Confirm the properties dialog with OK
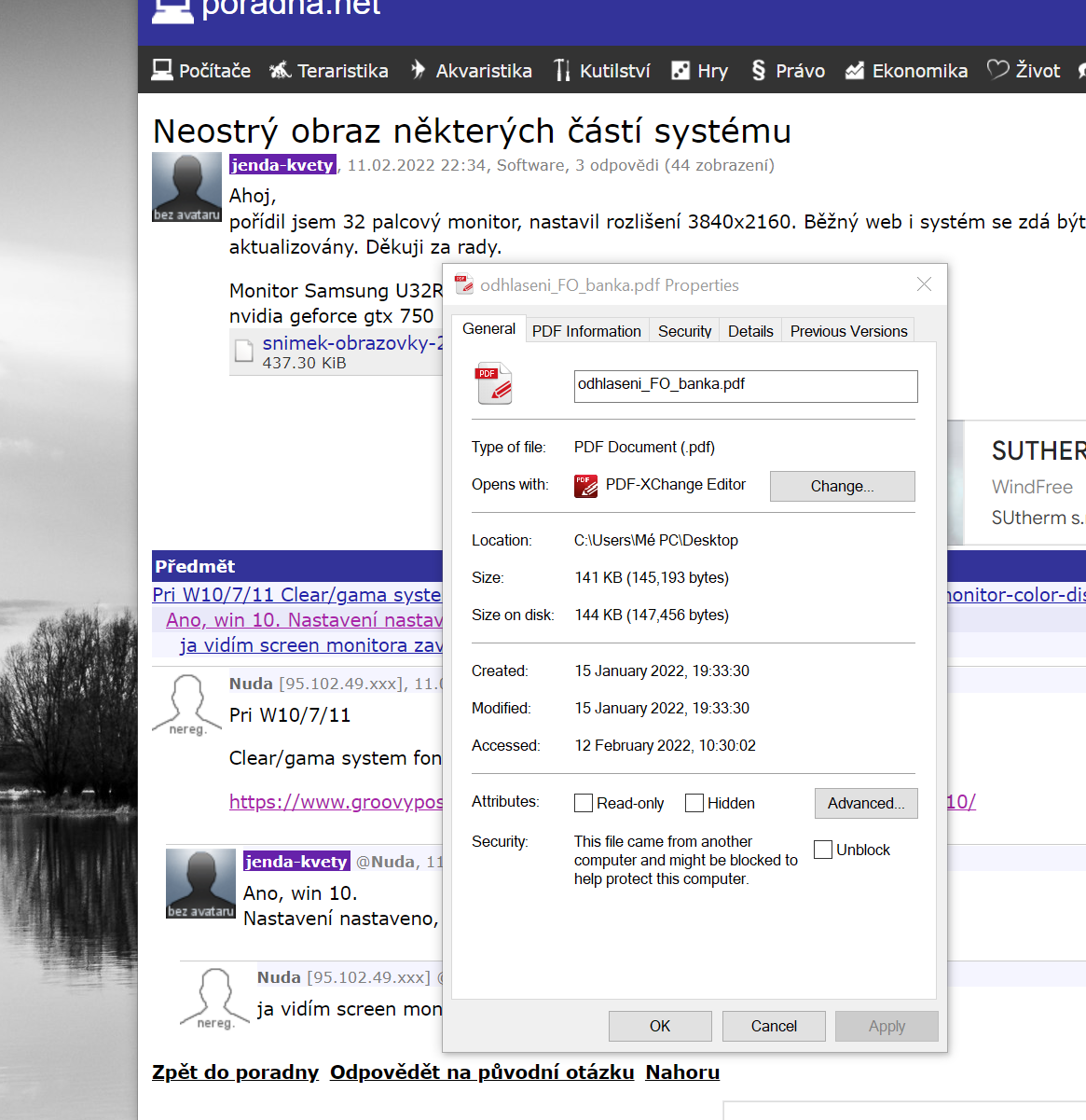Viewport: 1086px width, 1120px height. 660,1026
